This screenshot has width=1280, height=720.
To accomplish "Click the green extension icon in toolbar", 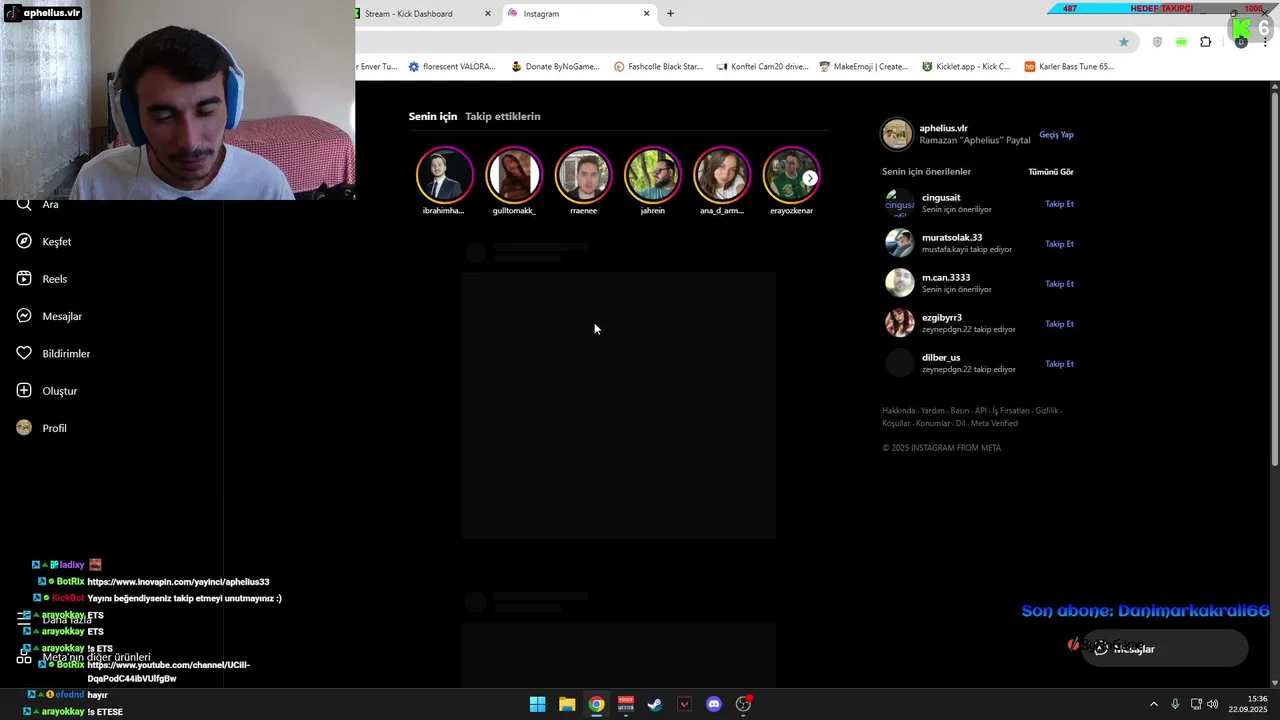I will 1181,42.
